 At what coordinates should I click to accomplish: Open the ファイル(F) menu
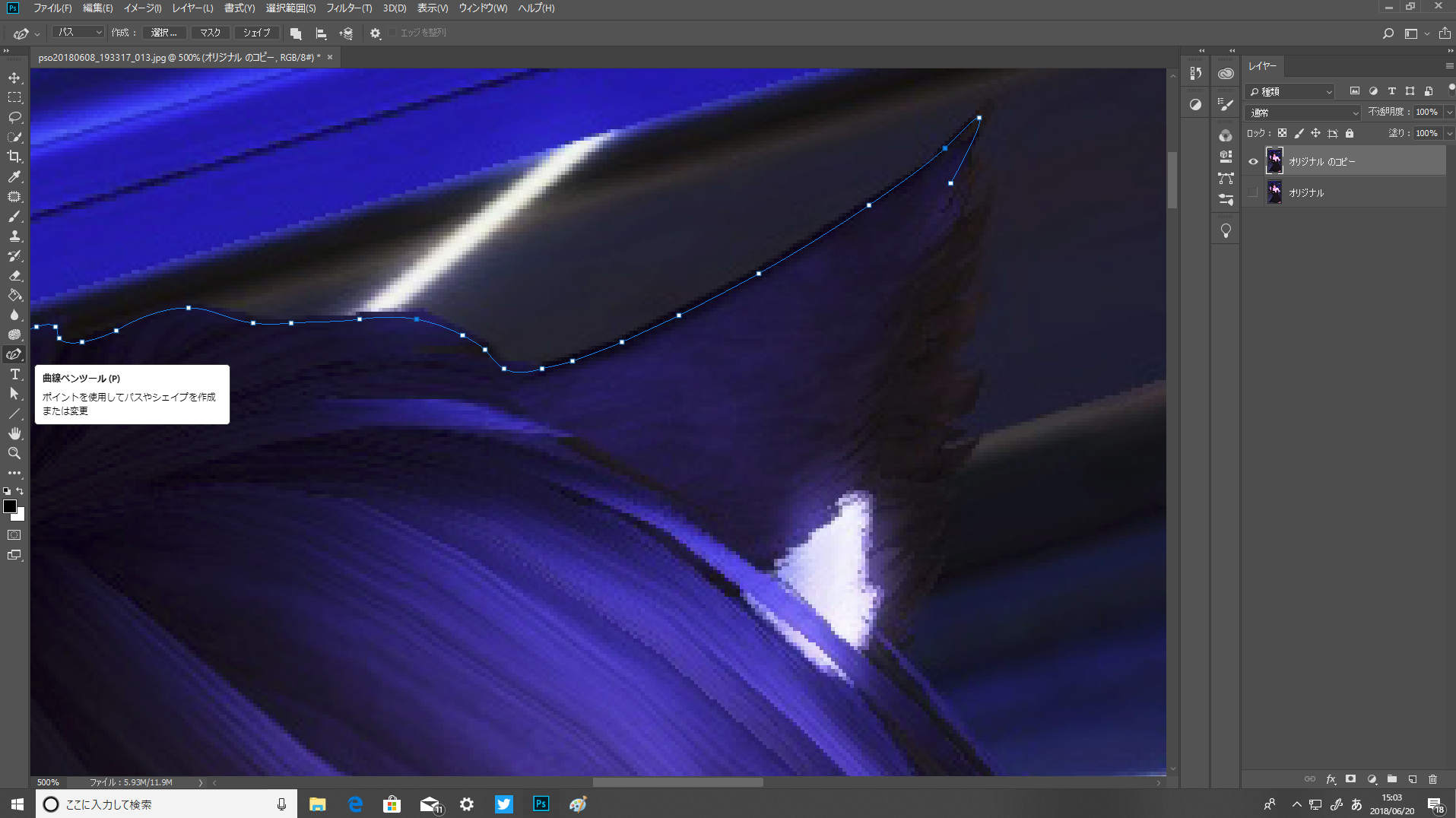[x=52, y=8]
